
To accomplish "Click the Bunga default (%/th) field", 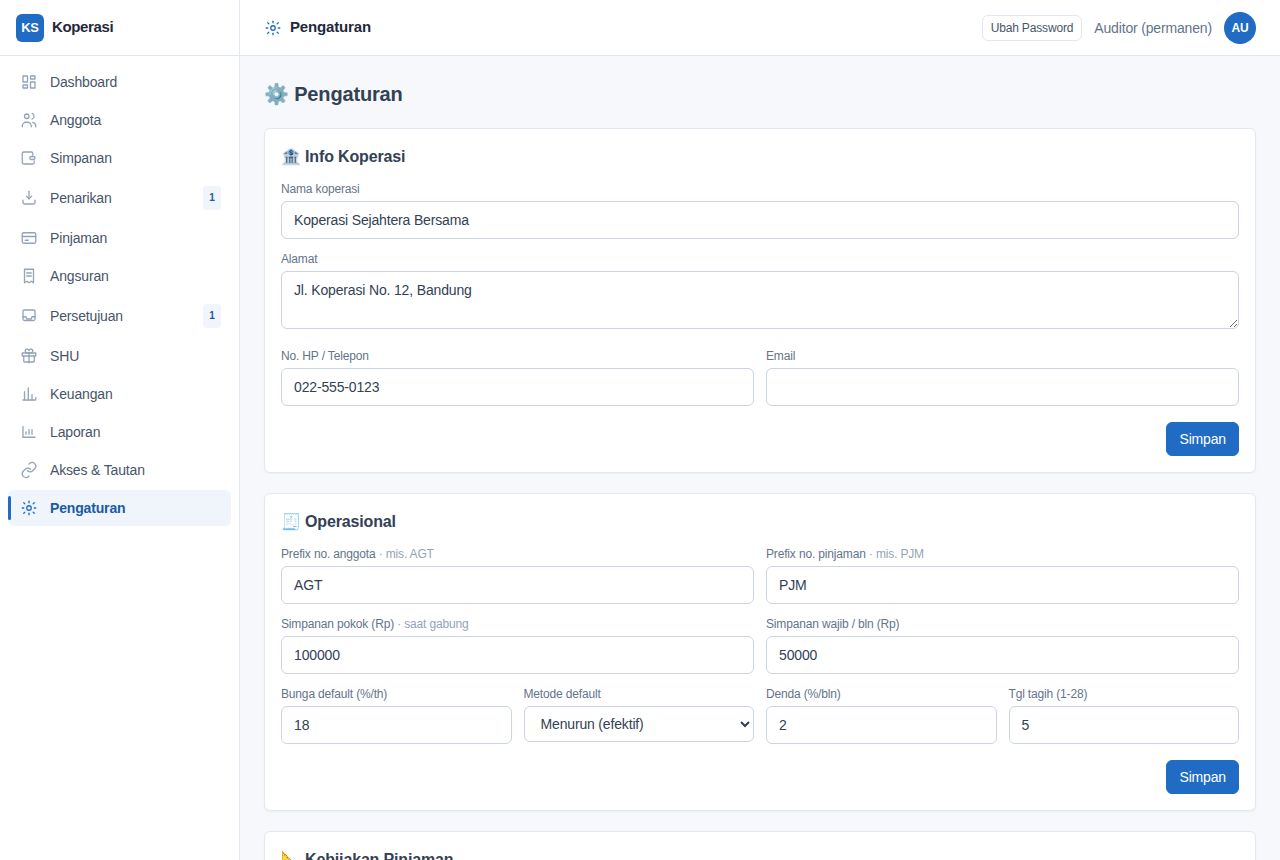I will click(x=396, y=725).
